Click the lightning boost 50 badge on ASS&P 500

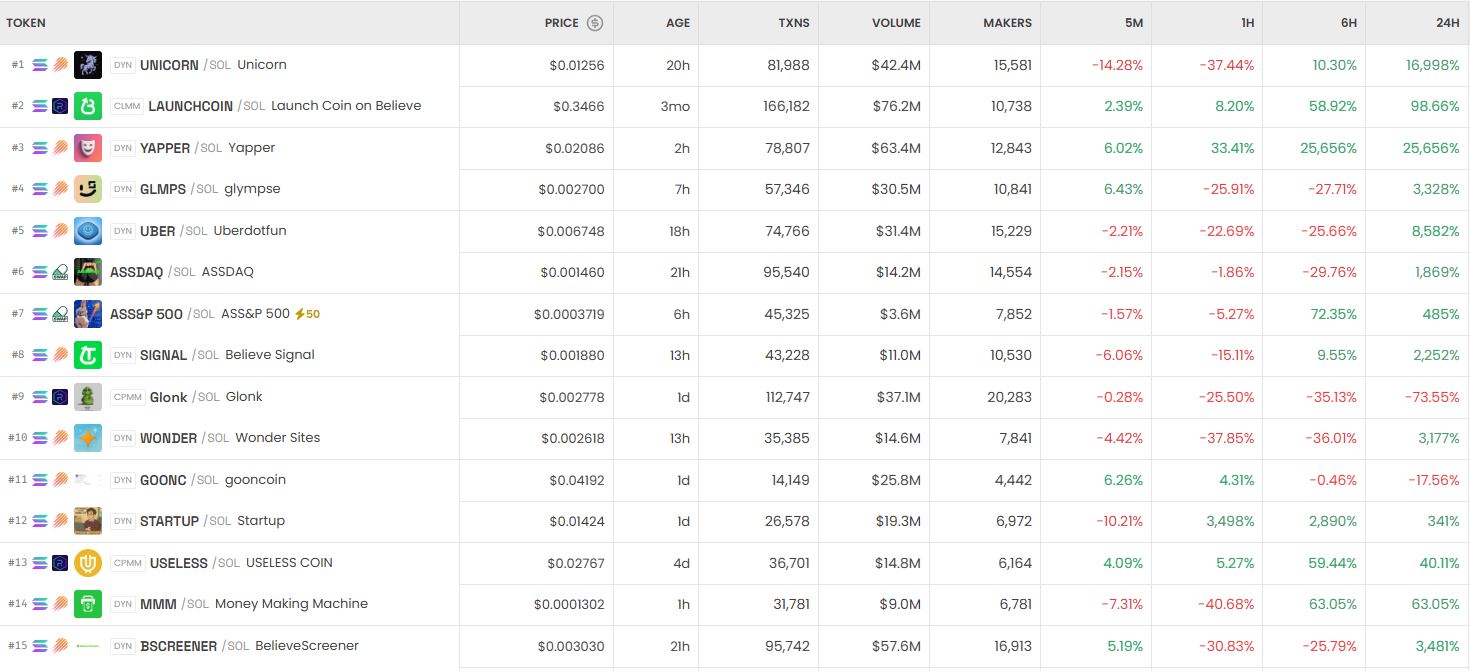[307, 314]
